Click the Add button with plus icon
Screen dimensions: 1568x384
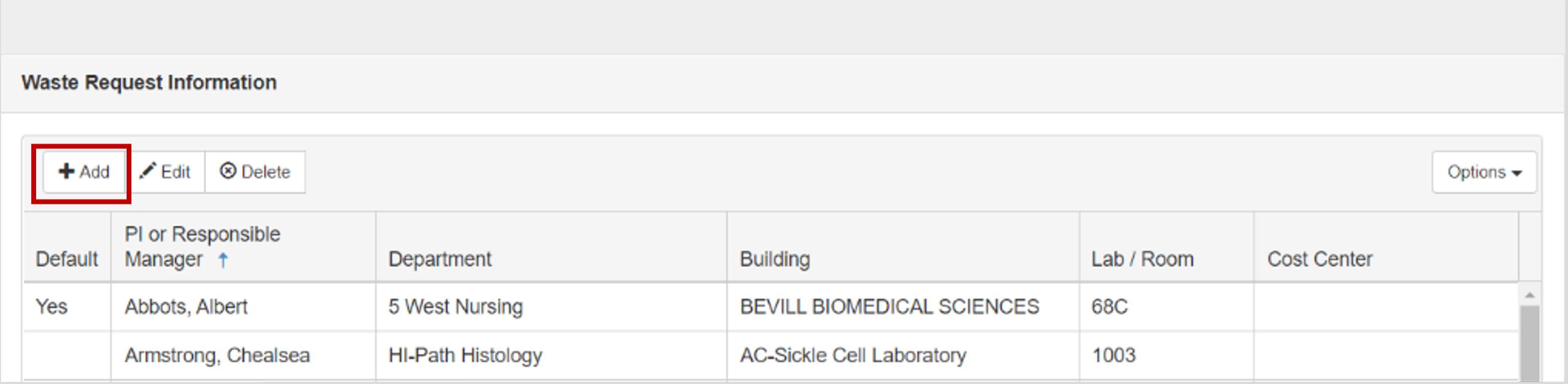[84, 172]
